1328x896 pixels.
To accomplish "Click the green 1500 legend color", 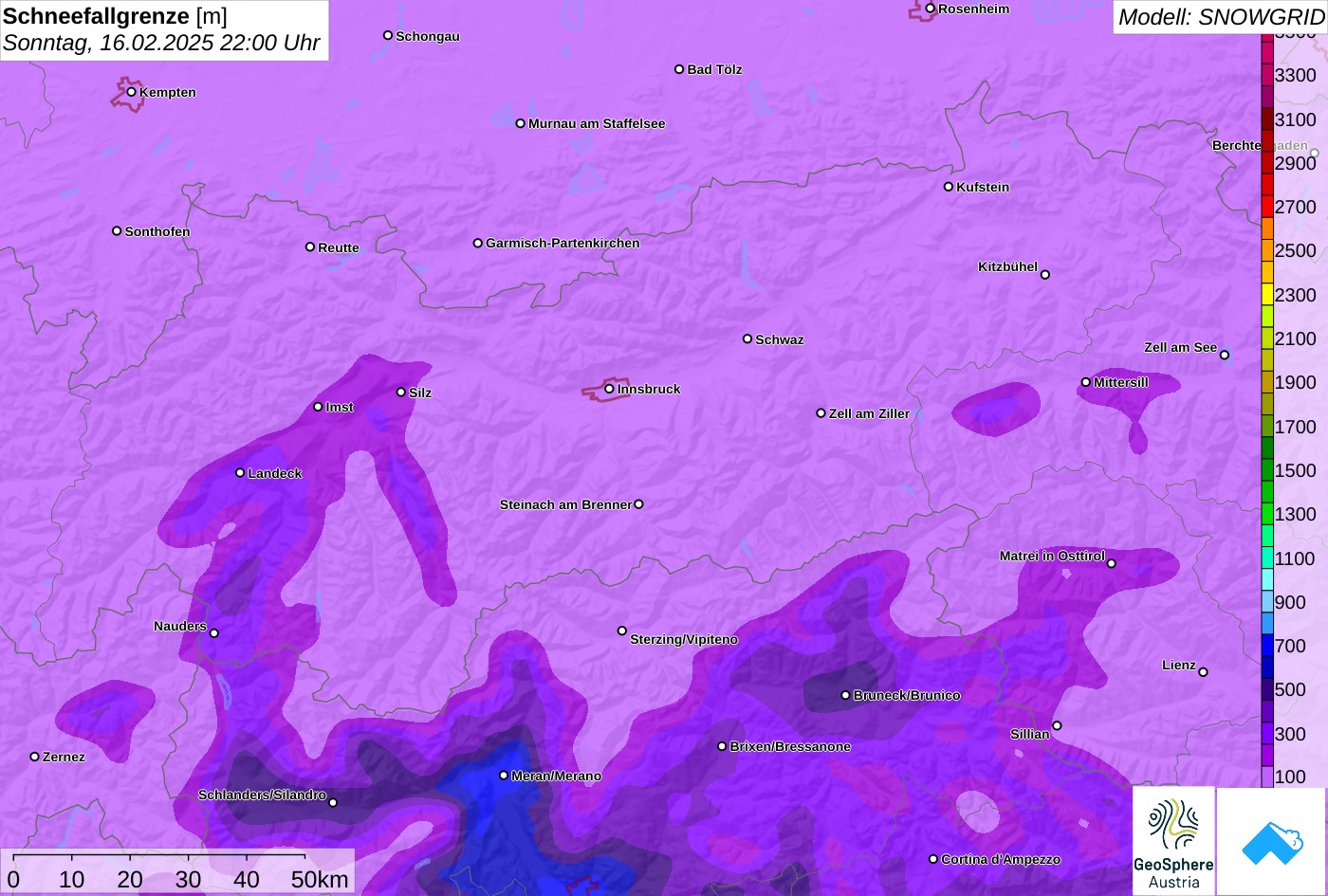I will tap(1267, 470).
